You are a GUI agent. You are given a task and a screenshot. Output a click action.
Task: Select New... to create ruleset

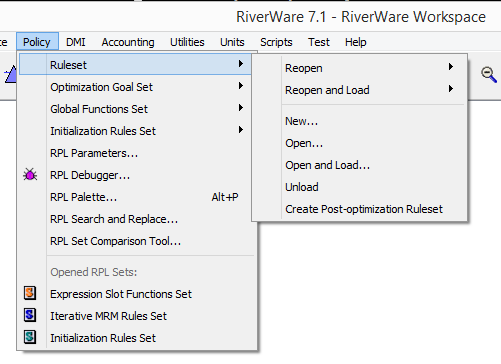coord(359,121)
